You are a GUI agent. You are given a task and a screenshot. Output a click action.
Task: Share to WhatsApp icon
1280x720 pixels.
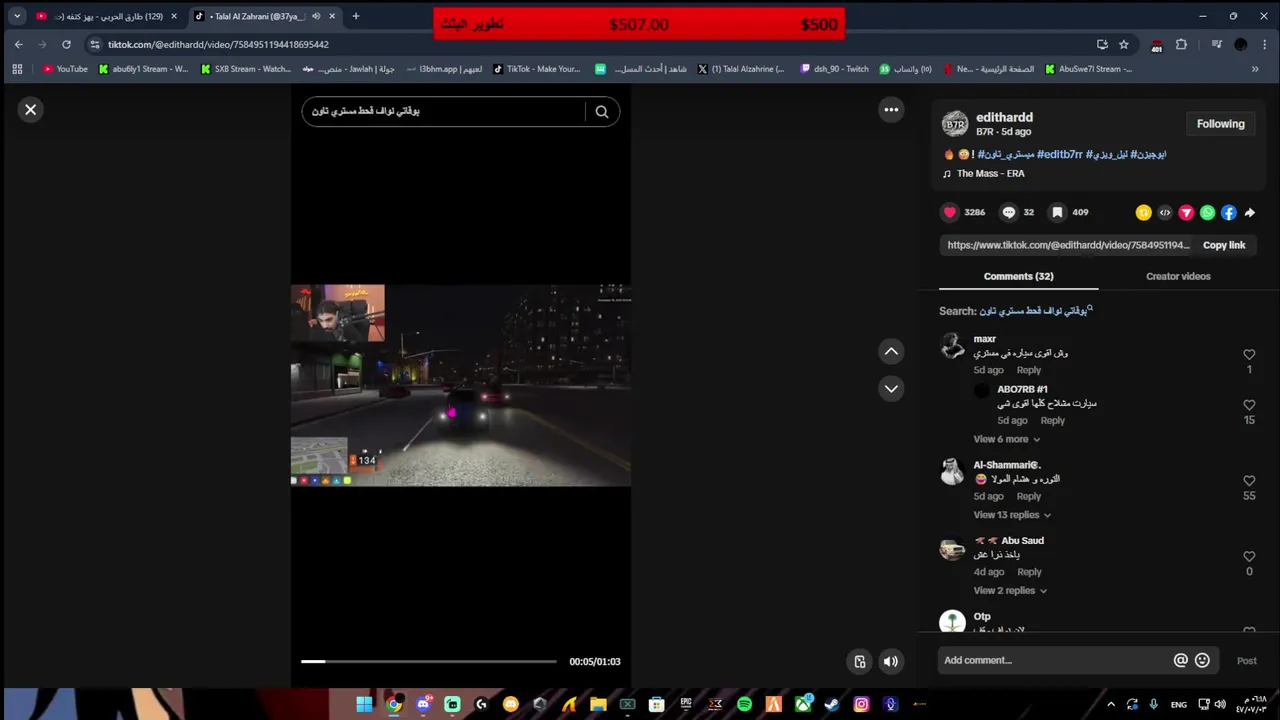pos(1207,212)
